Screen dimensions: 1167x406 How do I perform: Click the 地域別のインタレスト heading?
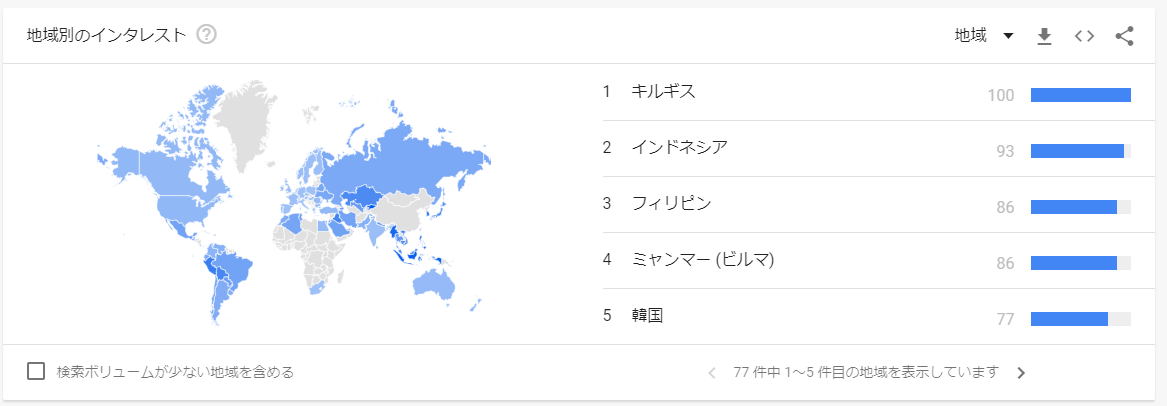107,35
